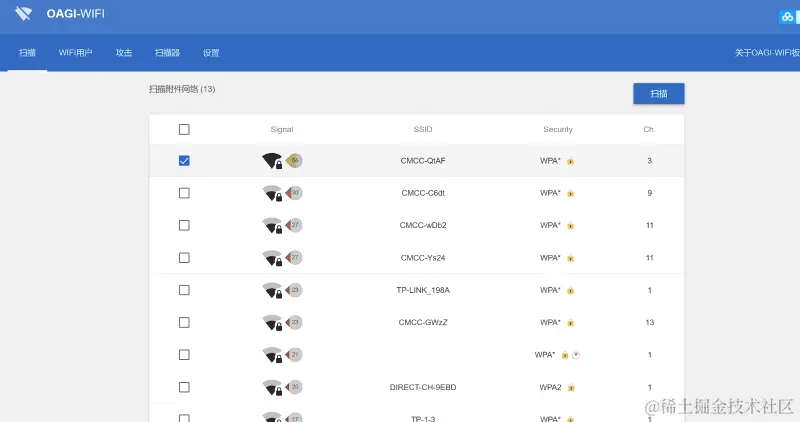Click the OAGI-WIFI logo icon

(23, 14)
